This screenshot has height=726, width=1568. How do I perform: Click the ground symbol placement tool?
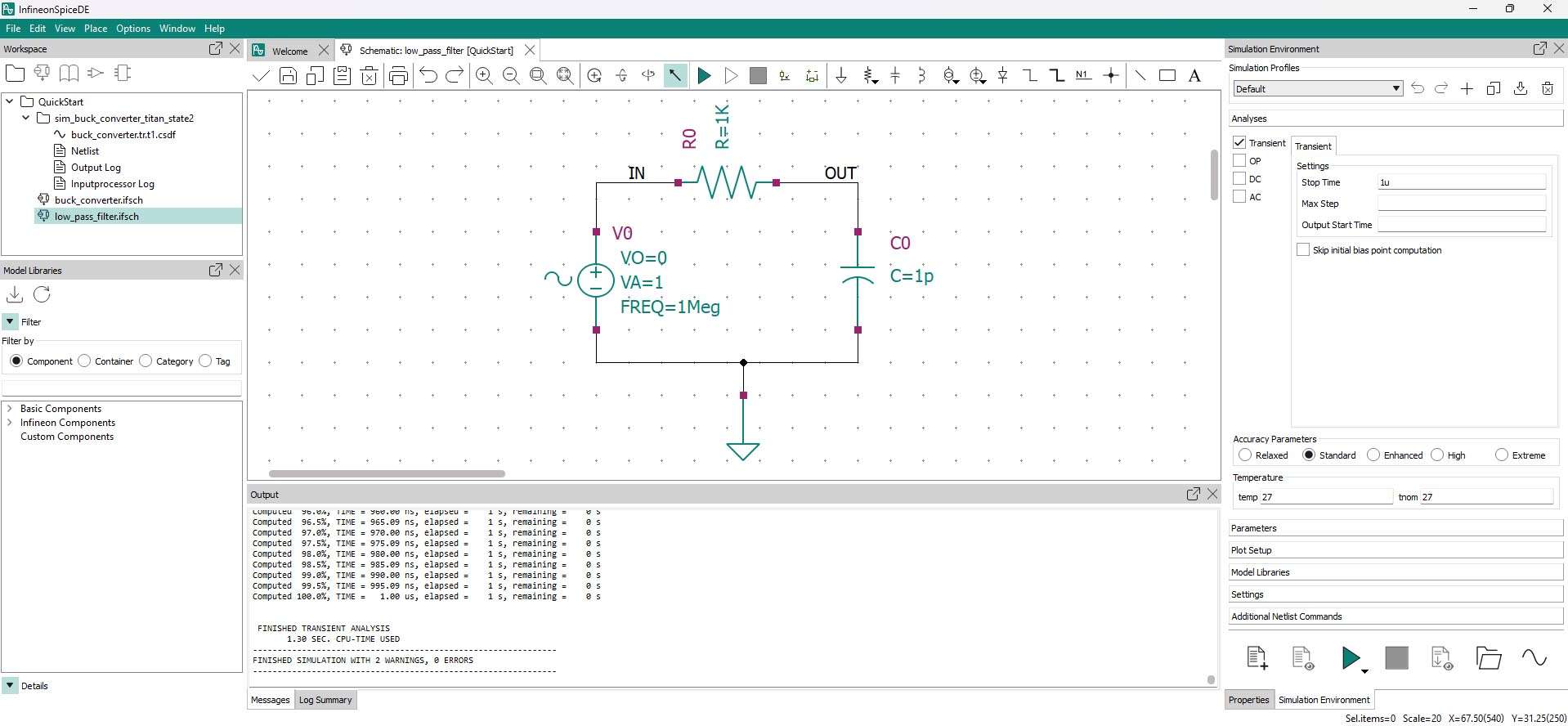click(840, 76)
